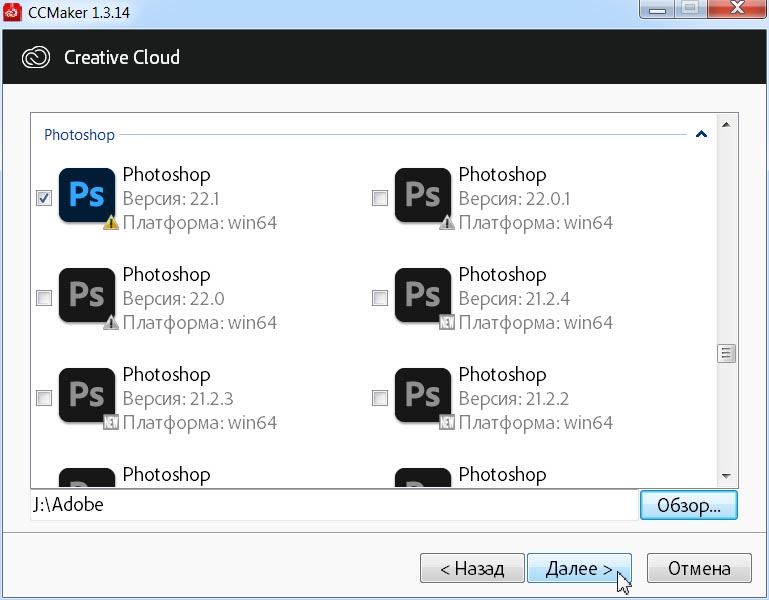
Task: Check the Photoshop 21.2.3 checkbox
Action: tap(44, 397)
